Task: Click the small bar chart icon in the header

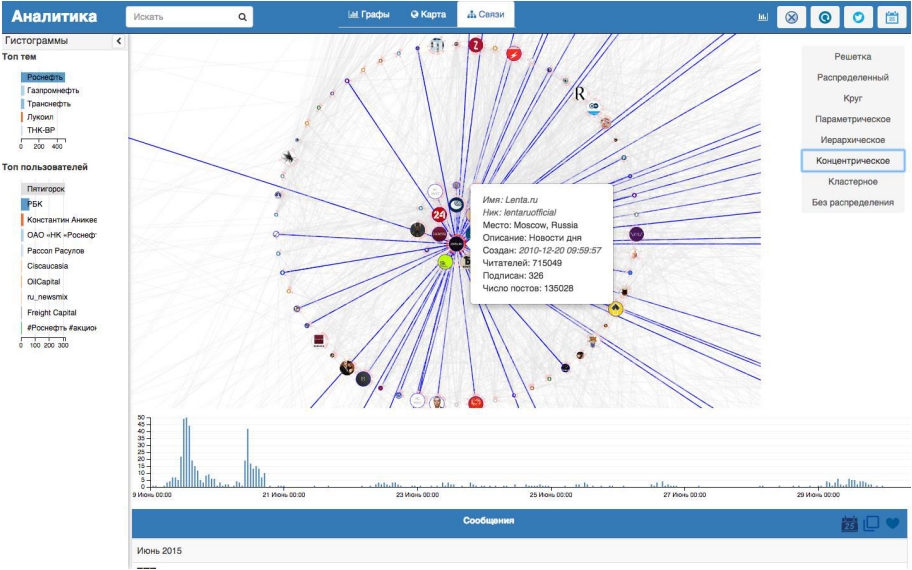Action: point(763,17)
